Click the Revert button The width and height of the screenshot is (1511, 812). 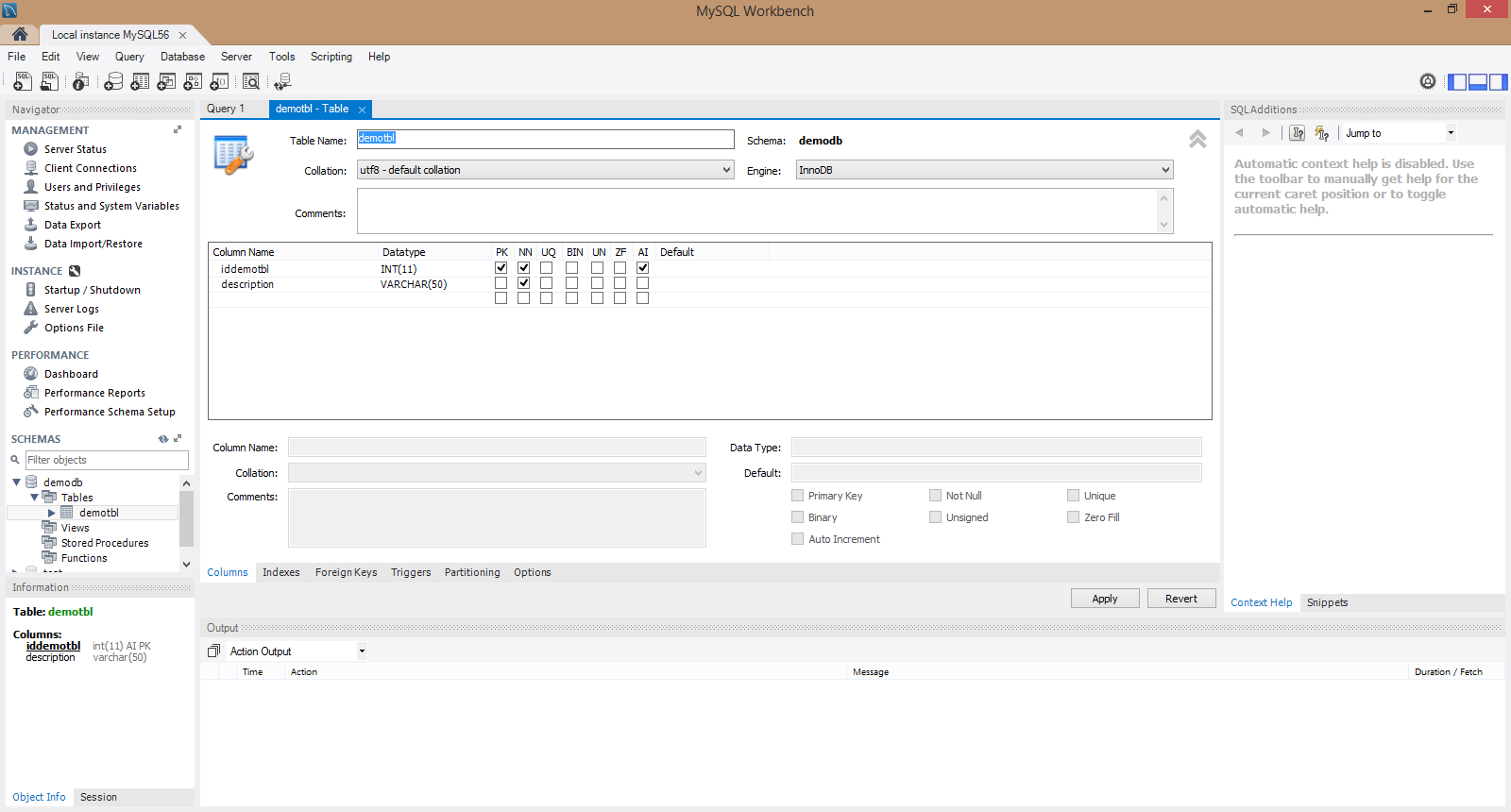point(1181,599)
